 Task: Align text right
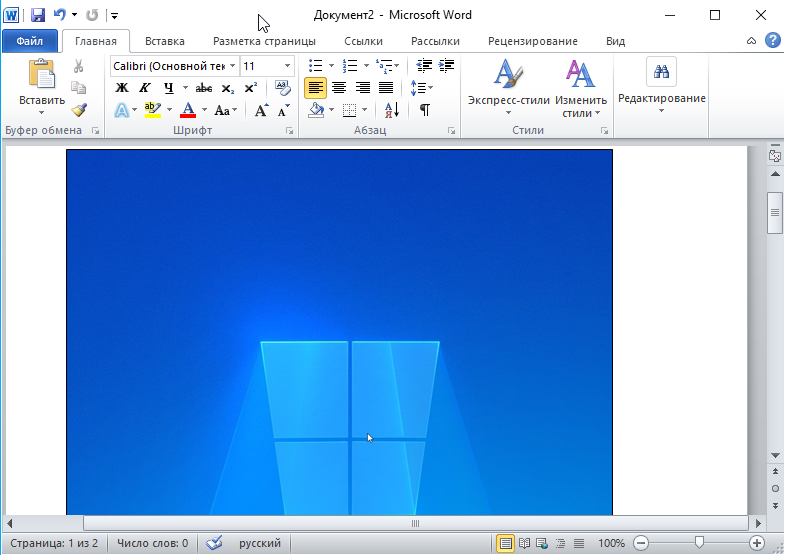[x=362, y=88]
